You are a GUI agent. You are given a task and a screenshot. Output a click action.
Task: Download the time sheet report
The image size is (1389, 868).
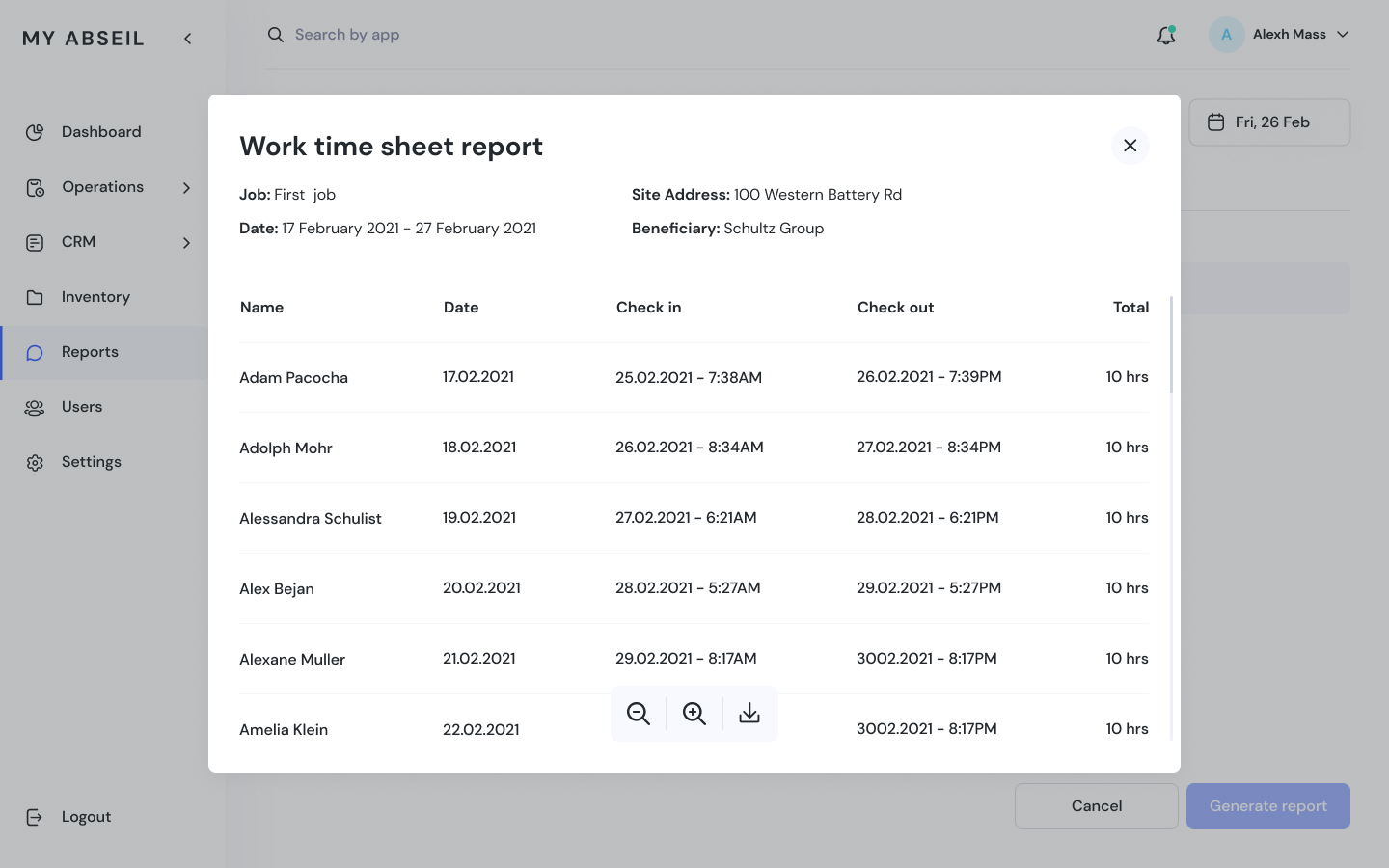[749, 714]
